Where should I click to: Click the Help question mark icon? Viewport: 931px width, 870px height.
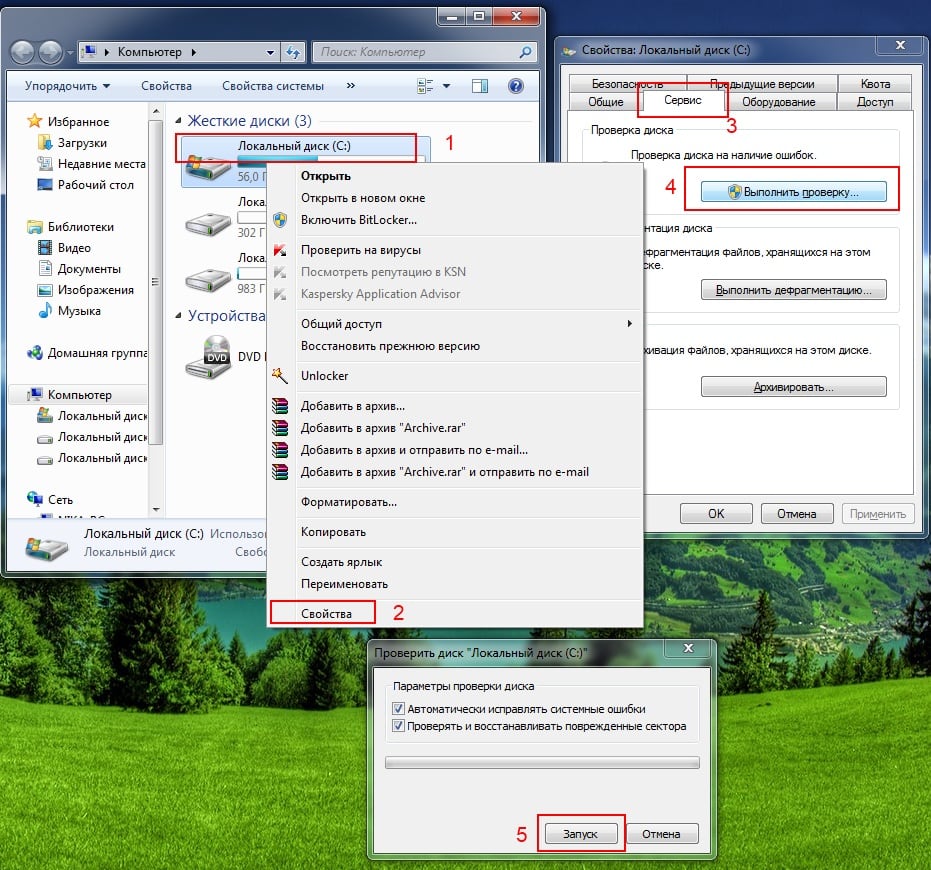[x=516, y=86]
